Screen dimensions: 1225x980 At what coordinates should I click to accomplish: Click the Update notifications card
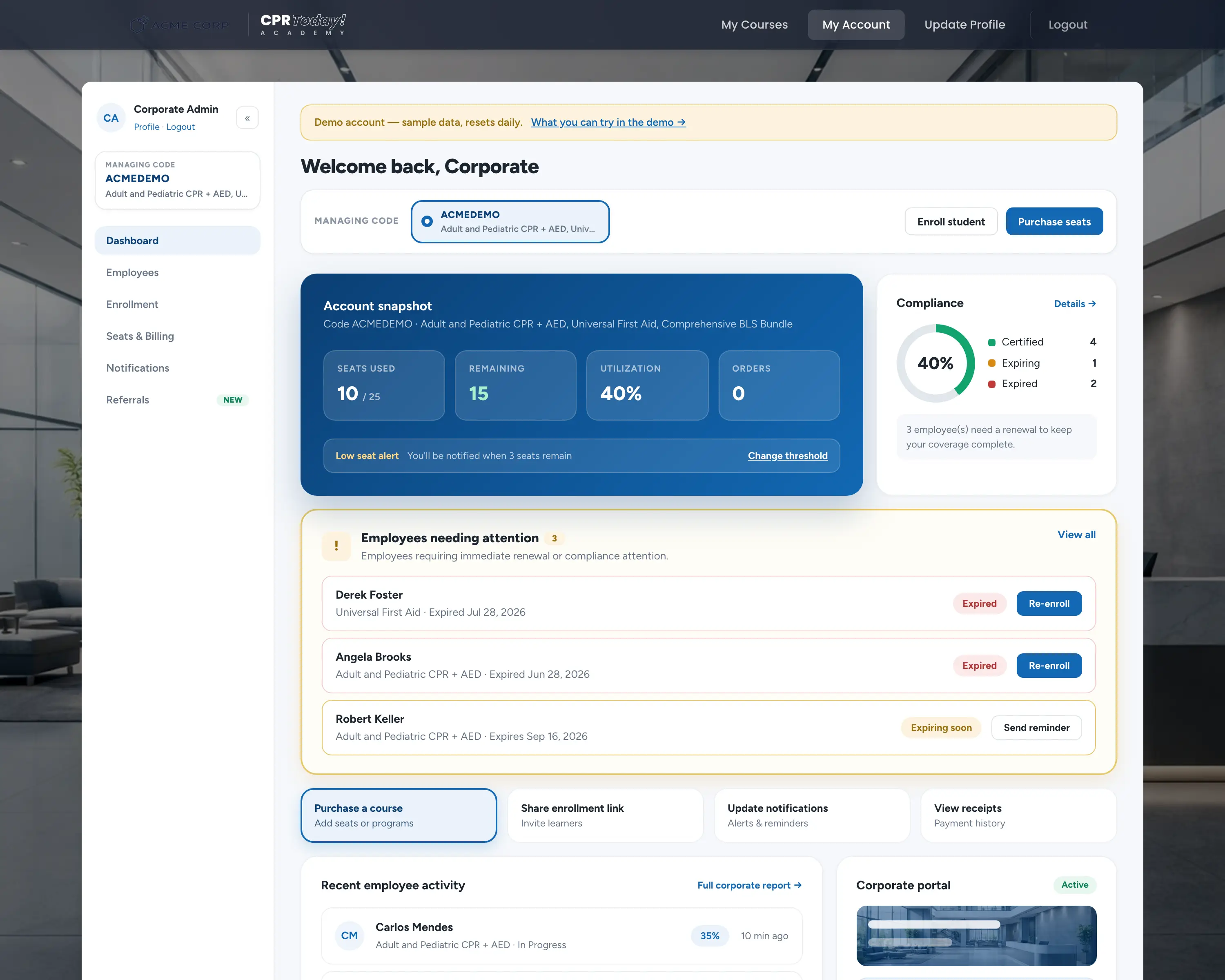point(811,815)
